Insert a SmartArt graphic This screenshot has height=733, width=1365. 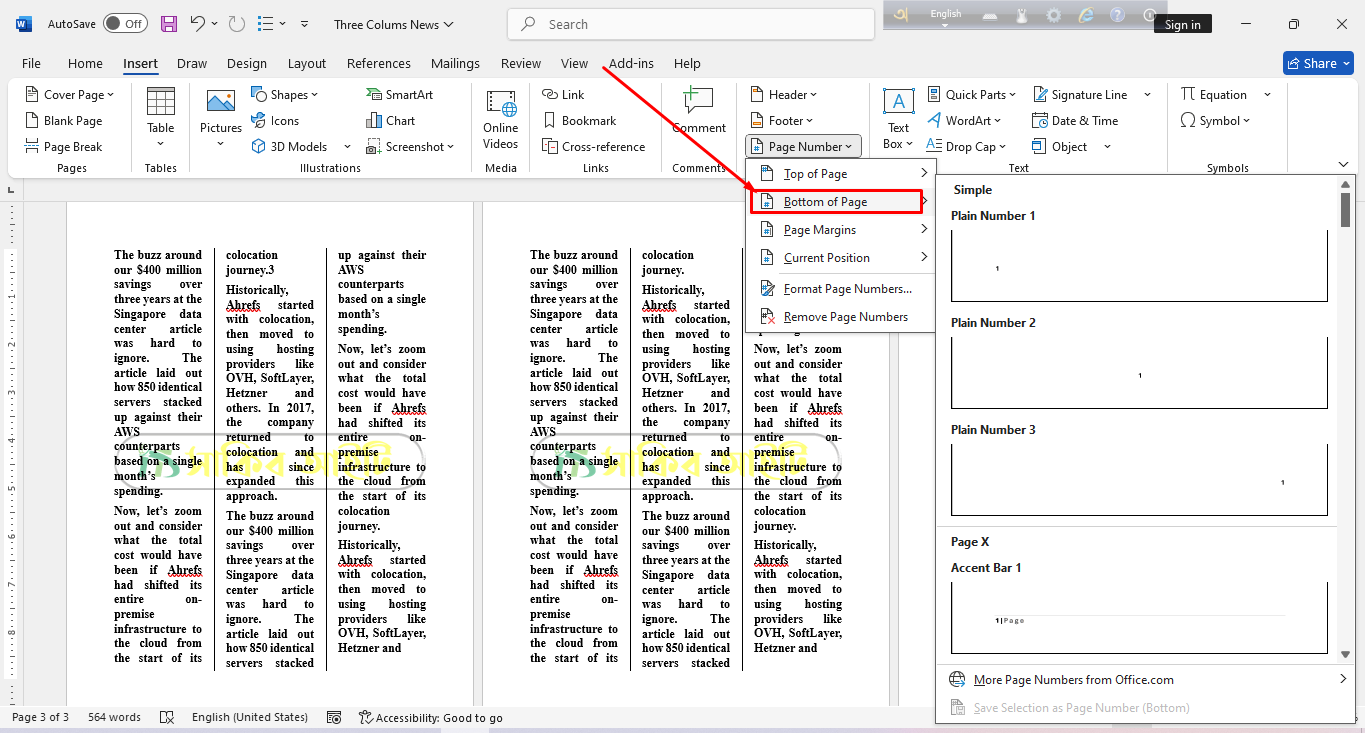400,95
